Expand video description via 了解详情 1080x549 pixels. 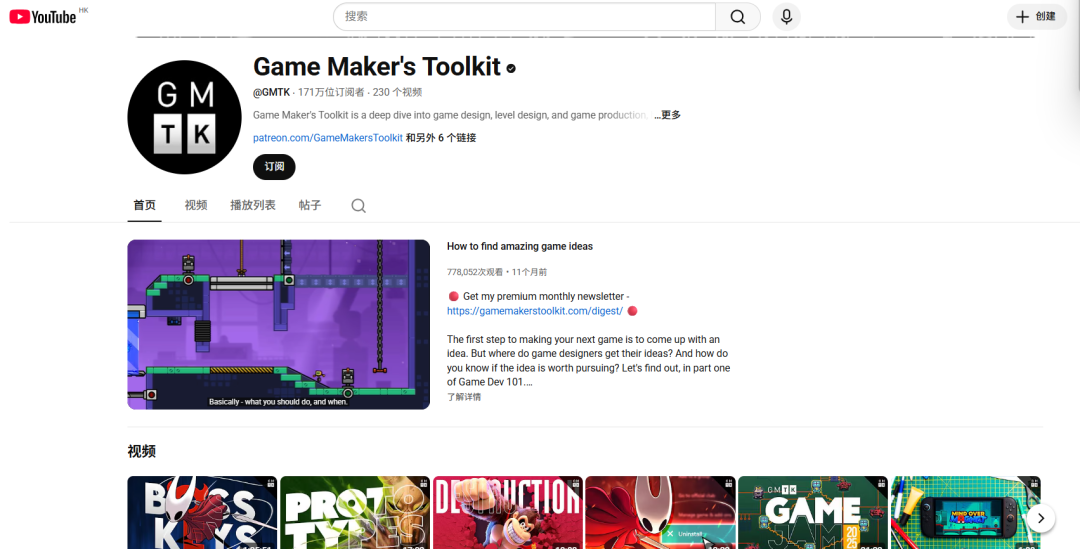tap(464, 397)
